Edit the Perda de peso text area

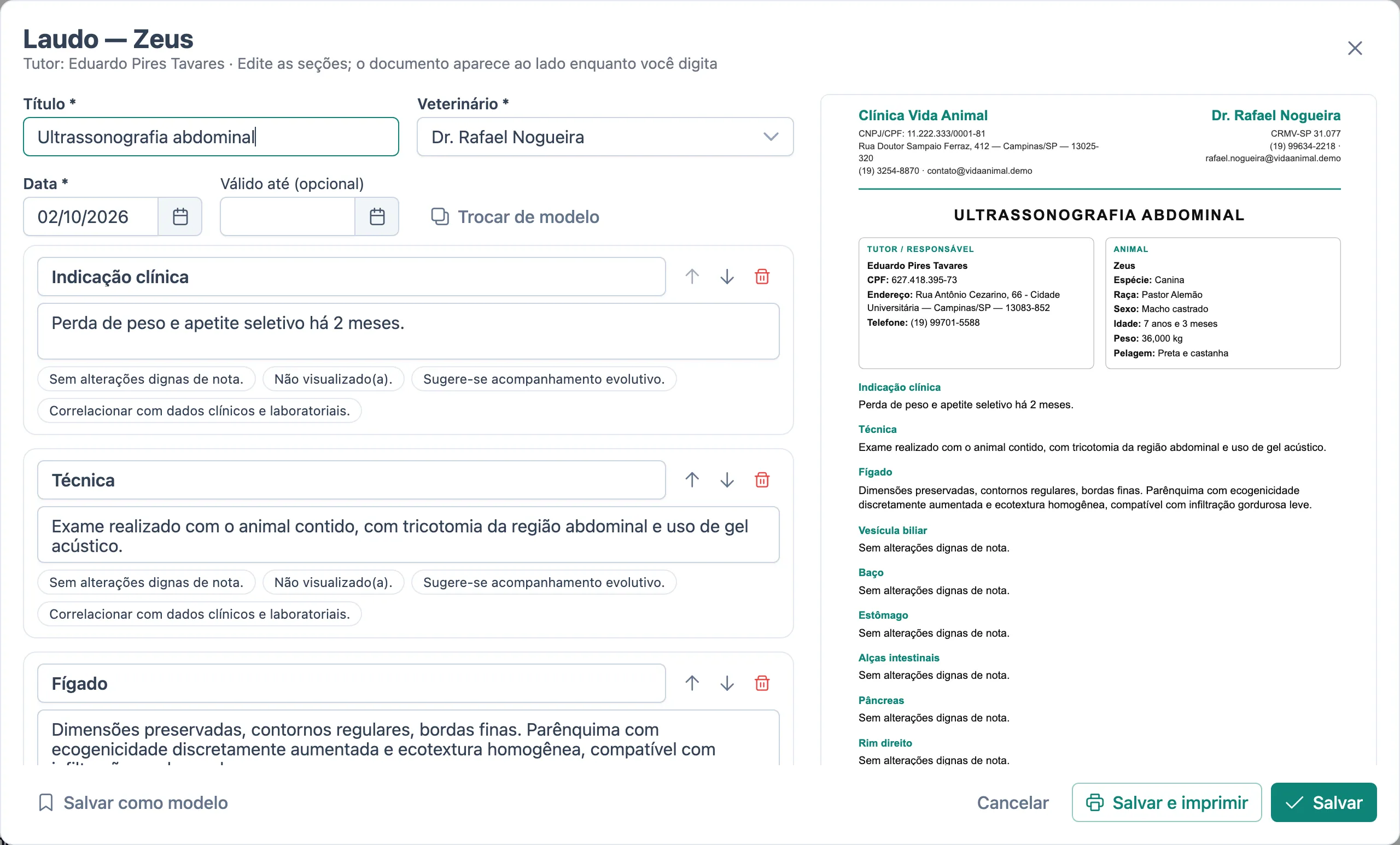(x=408, y=331)
